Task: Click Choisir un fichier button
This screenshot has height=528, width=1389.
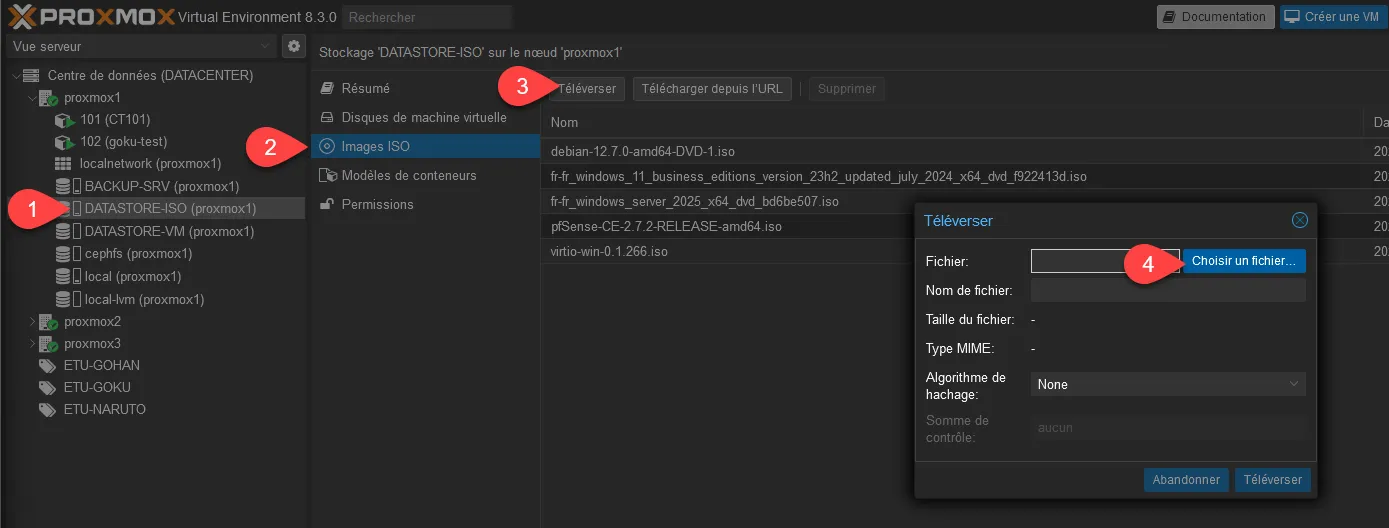Action: coord(1243,261)
